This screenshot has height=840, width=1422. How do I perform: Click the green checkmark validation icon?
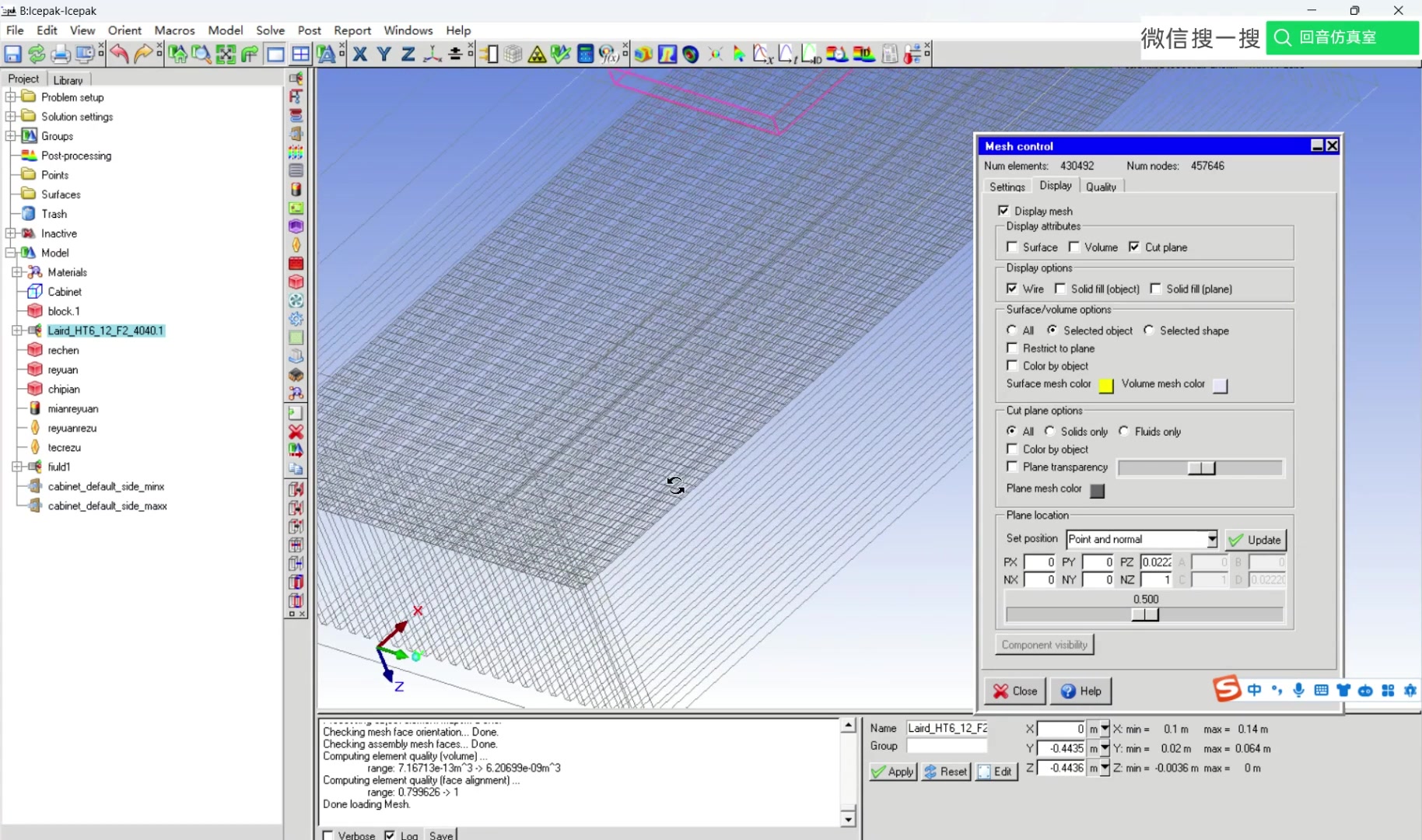point(561,54)
